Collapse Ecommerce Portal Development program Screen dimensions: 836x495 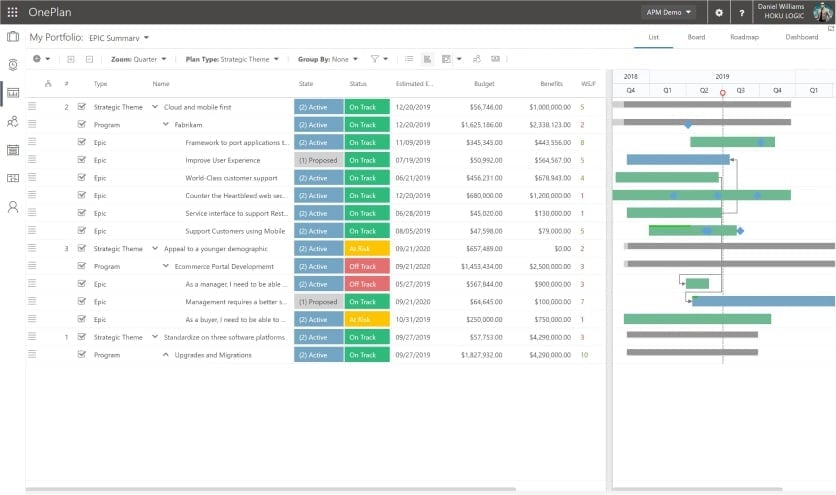165,266
